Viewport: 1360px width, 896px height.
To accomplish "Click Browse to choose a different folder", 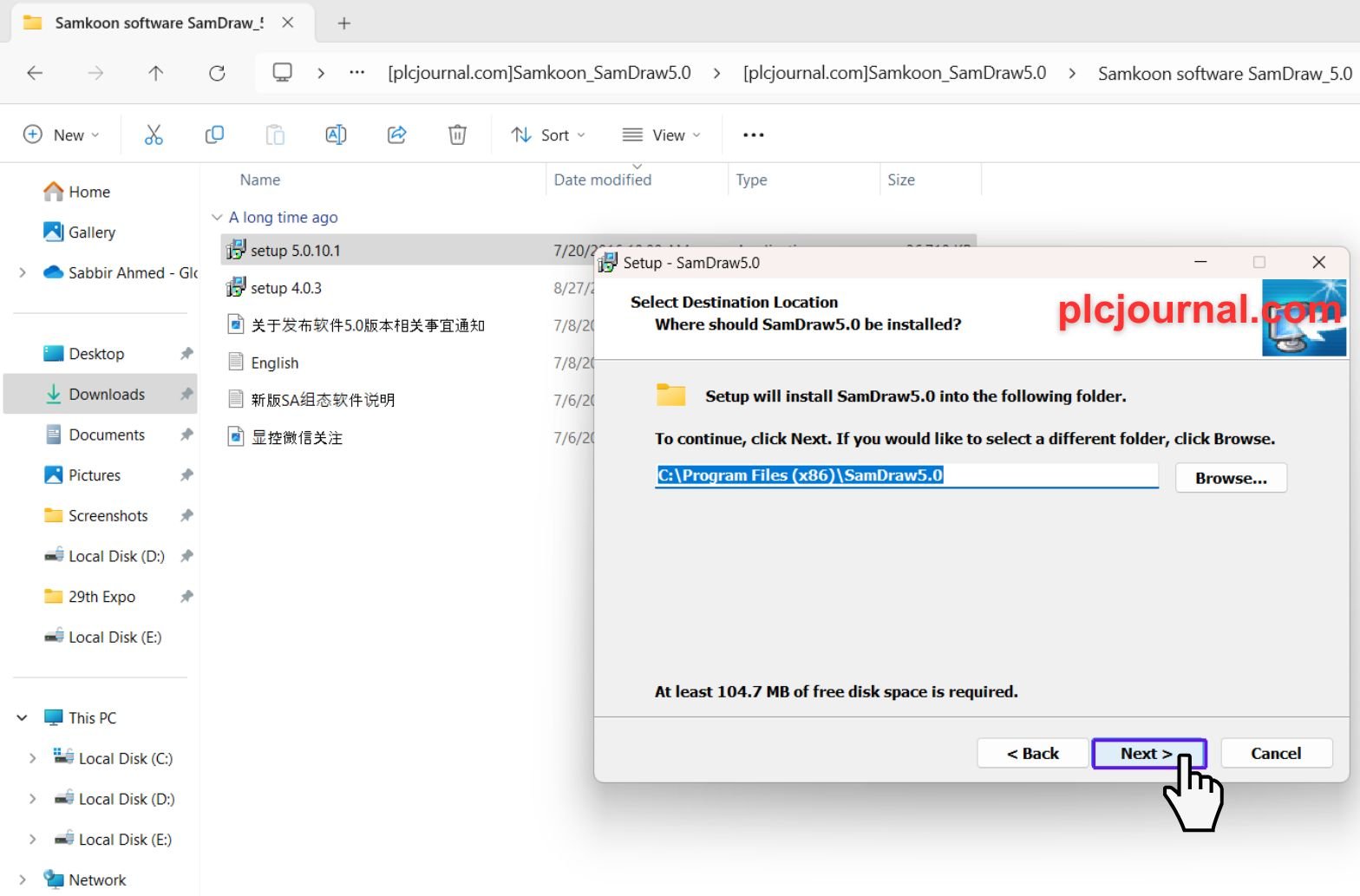I will (1231, 478).
